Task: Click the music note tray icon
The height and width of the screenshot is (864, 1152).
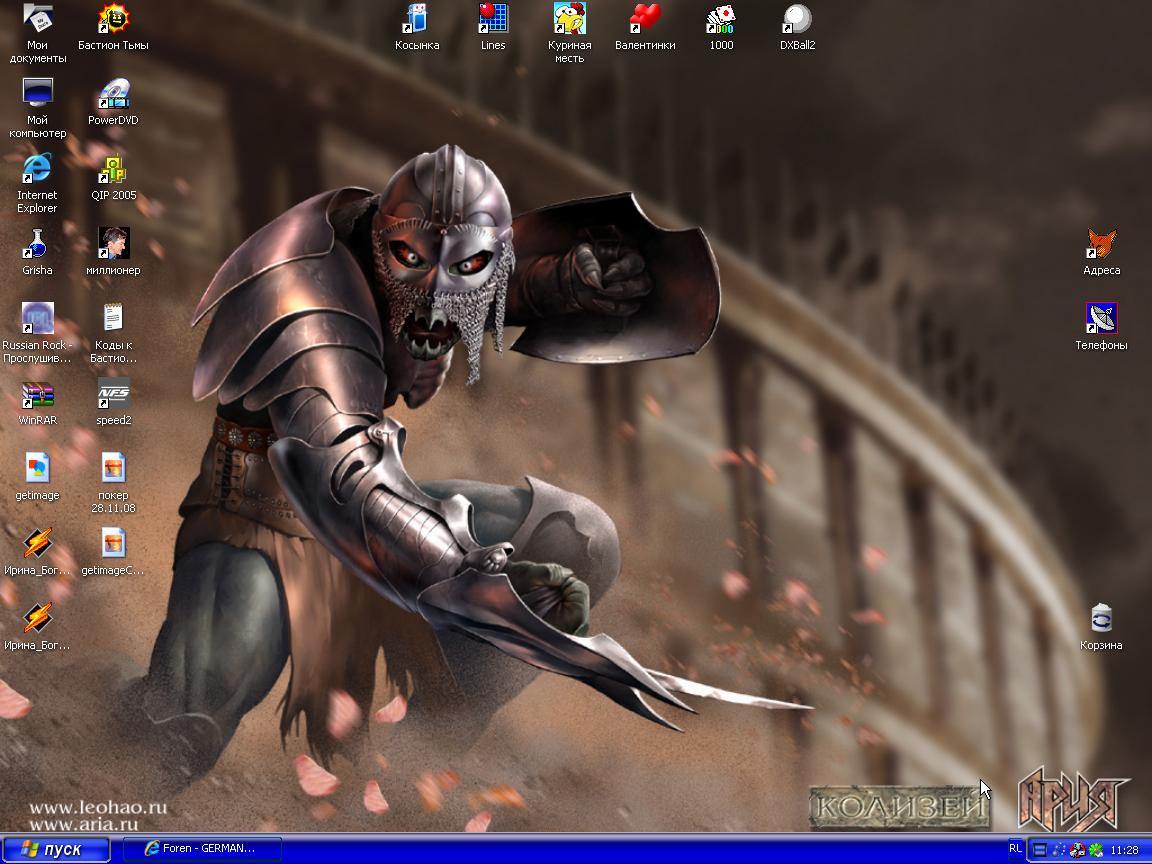Action: 1059,850
